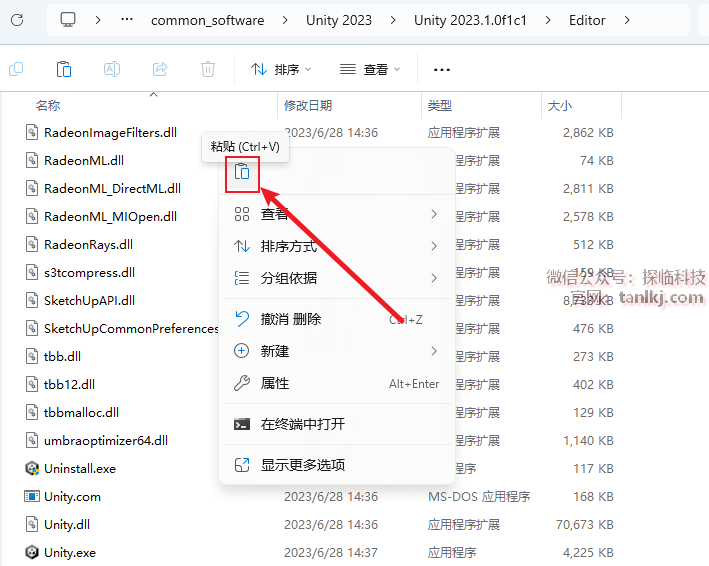This screenshot has width=709, height=566.
Task: Select RadeonRays.dll file
Action: click(x=88, y=245)
